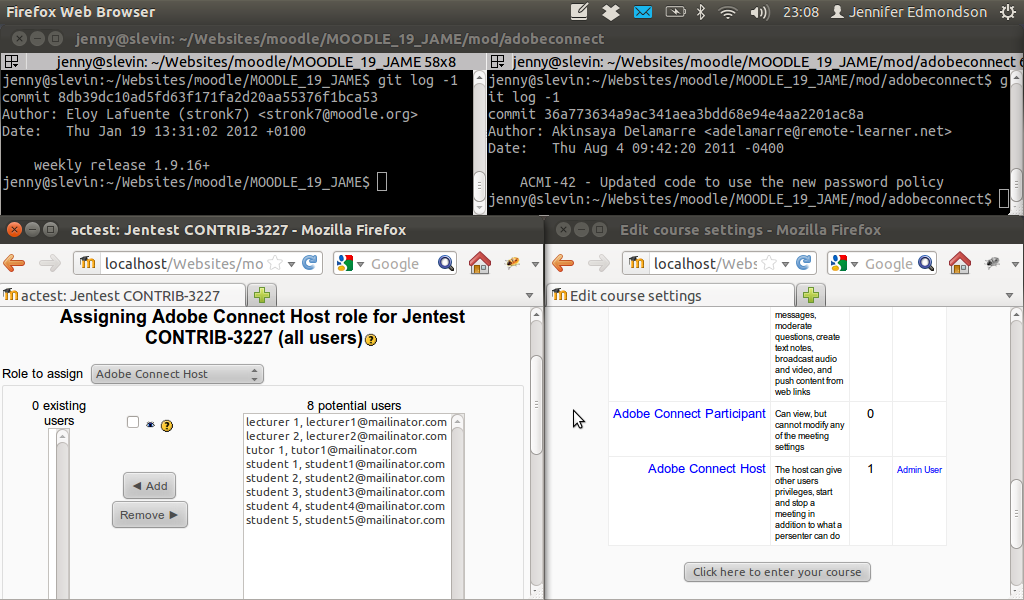
Task: Open the notes indicator in top panel
Action: [x=579, y=11]
